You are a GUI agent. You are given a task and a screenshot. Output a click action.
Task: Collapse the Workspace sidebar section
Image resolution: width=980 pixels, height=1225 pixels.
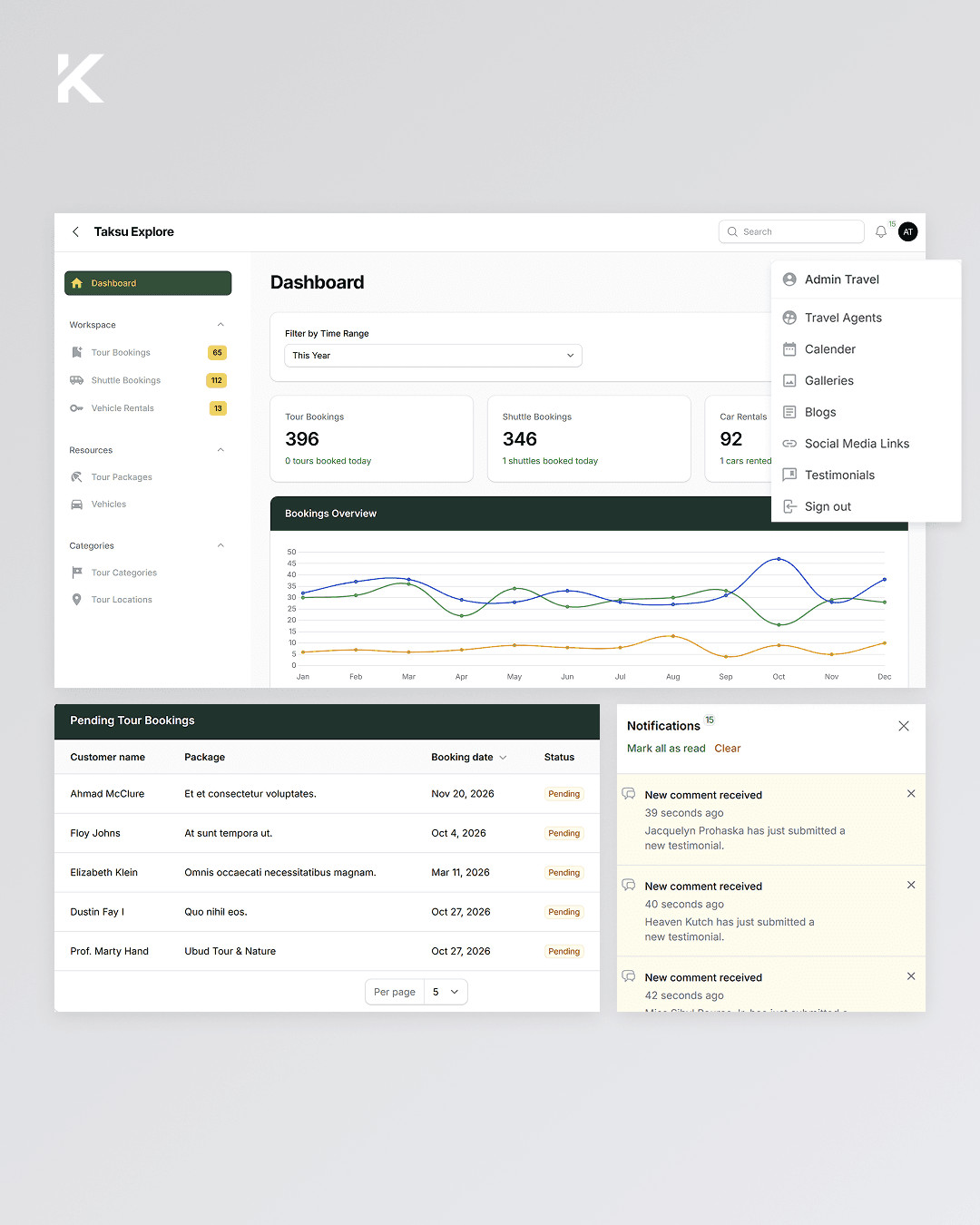click(x=220, y=325)
